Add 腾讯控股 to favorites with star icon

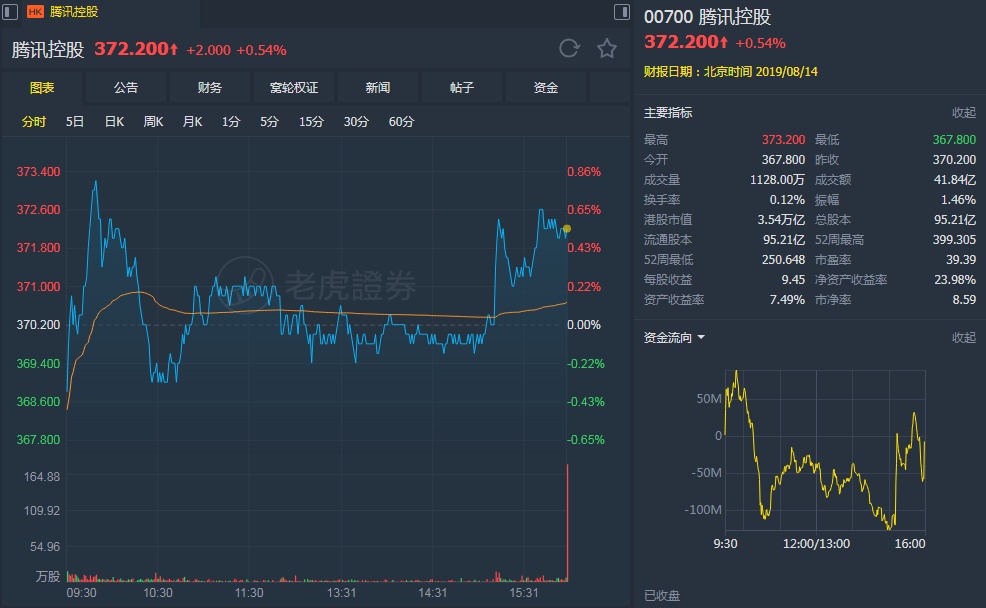tap(606, 48)
